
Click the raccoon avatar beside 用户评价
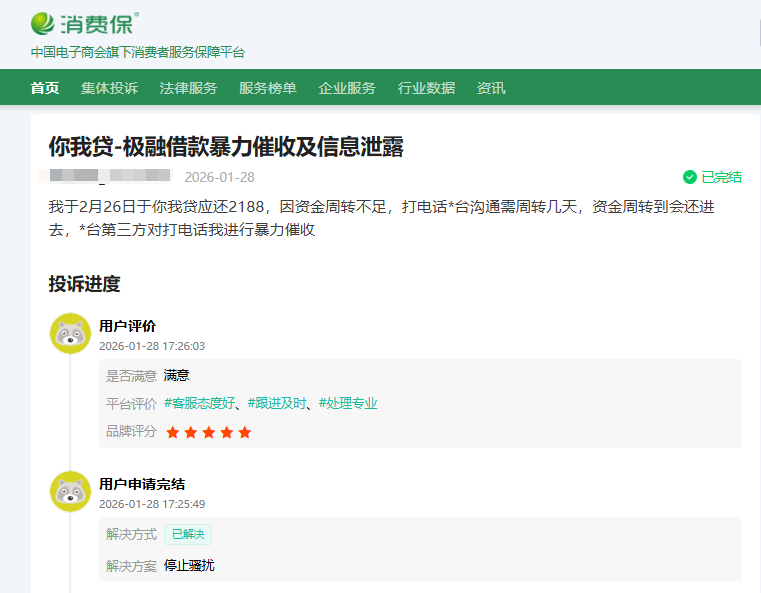70,333
